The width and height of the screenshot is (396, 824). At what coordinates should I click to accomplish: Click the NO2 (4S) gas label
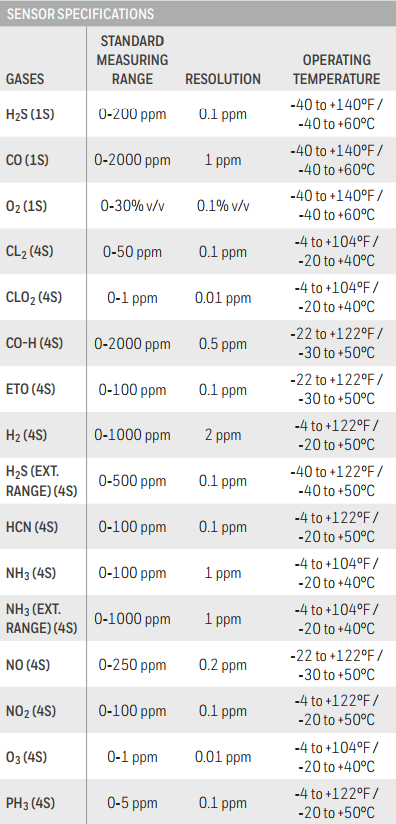click(x=30, y=712)
